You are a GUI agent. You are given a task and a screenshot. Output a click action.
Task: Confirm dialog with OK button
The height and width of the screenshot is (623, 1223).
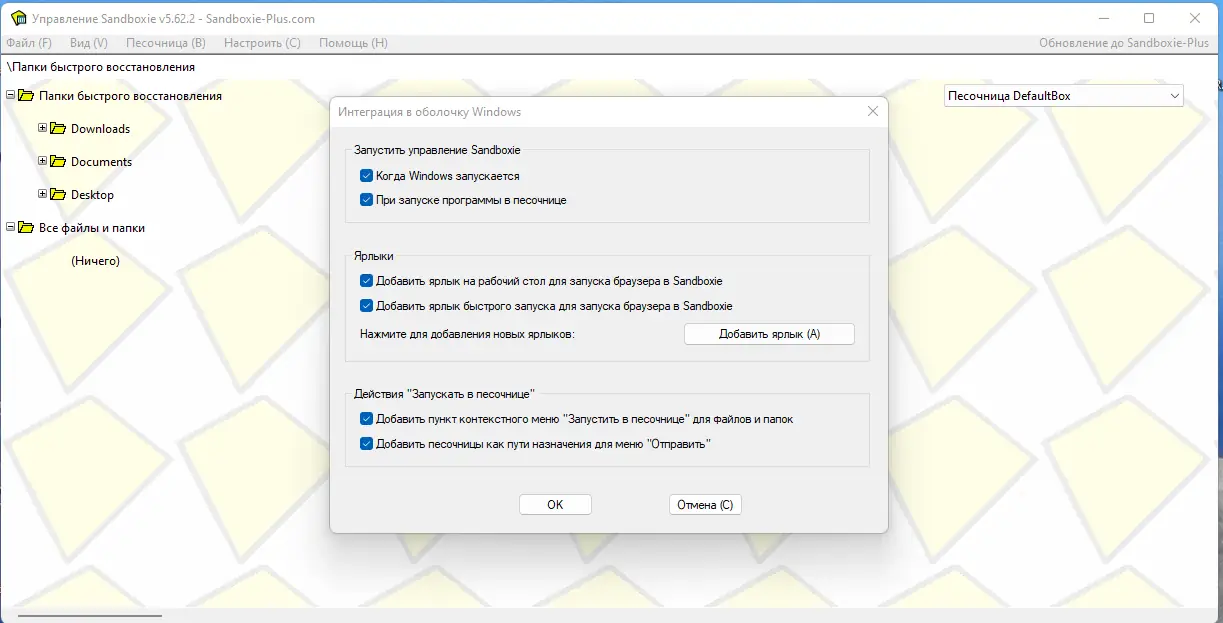(x=555, y=505)
